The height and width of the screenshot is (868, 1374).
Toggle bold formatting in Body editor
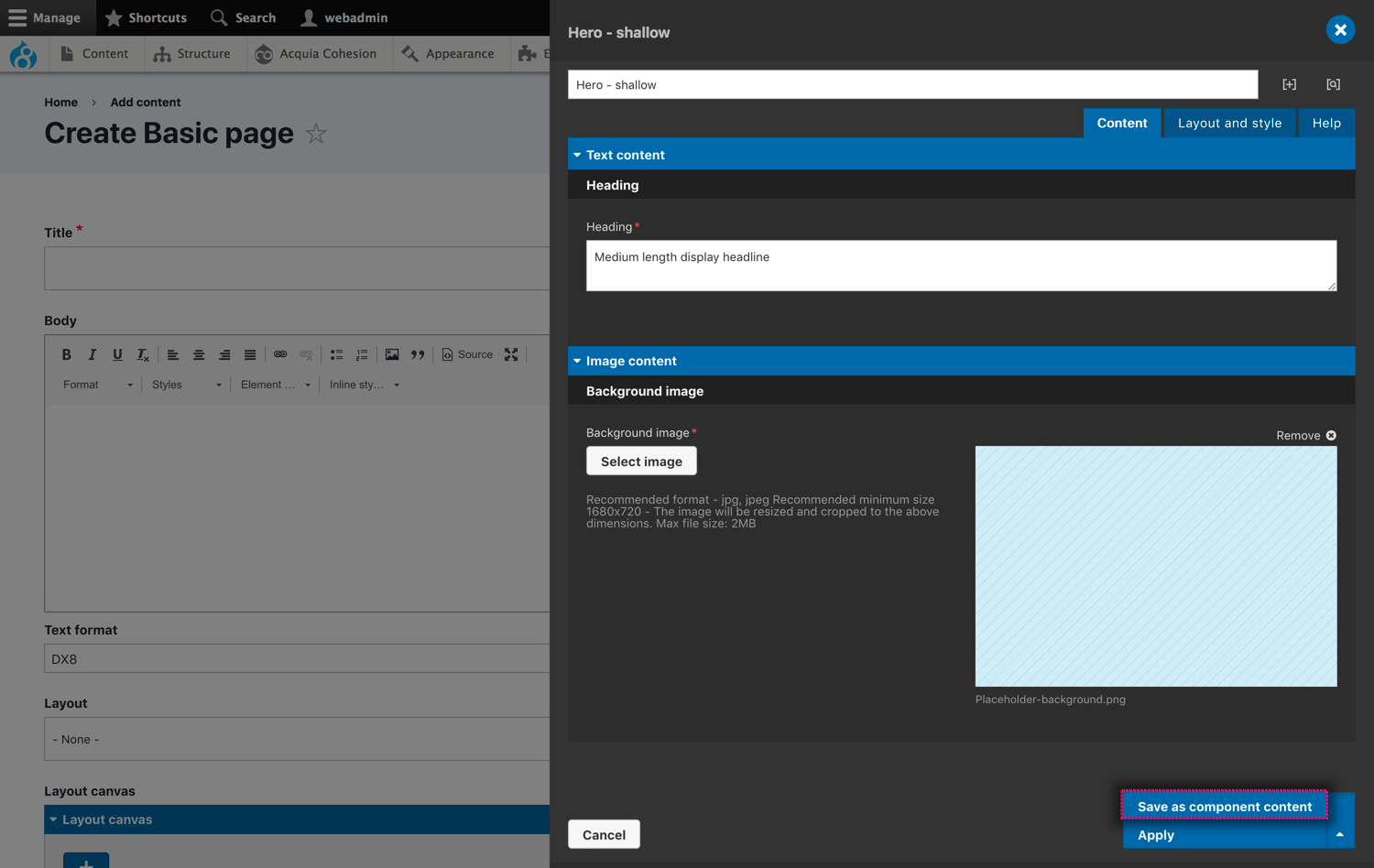coord(66,354)
